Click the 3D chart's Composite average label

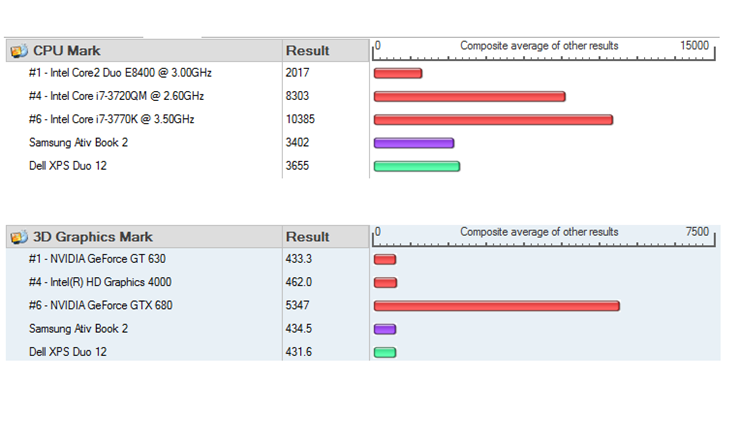tap(539, 232)
